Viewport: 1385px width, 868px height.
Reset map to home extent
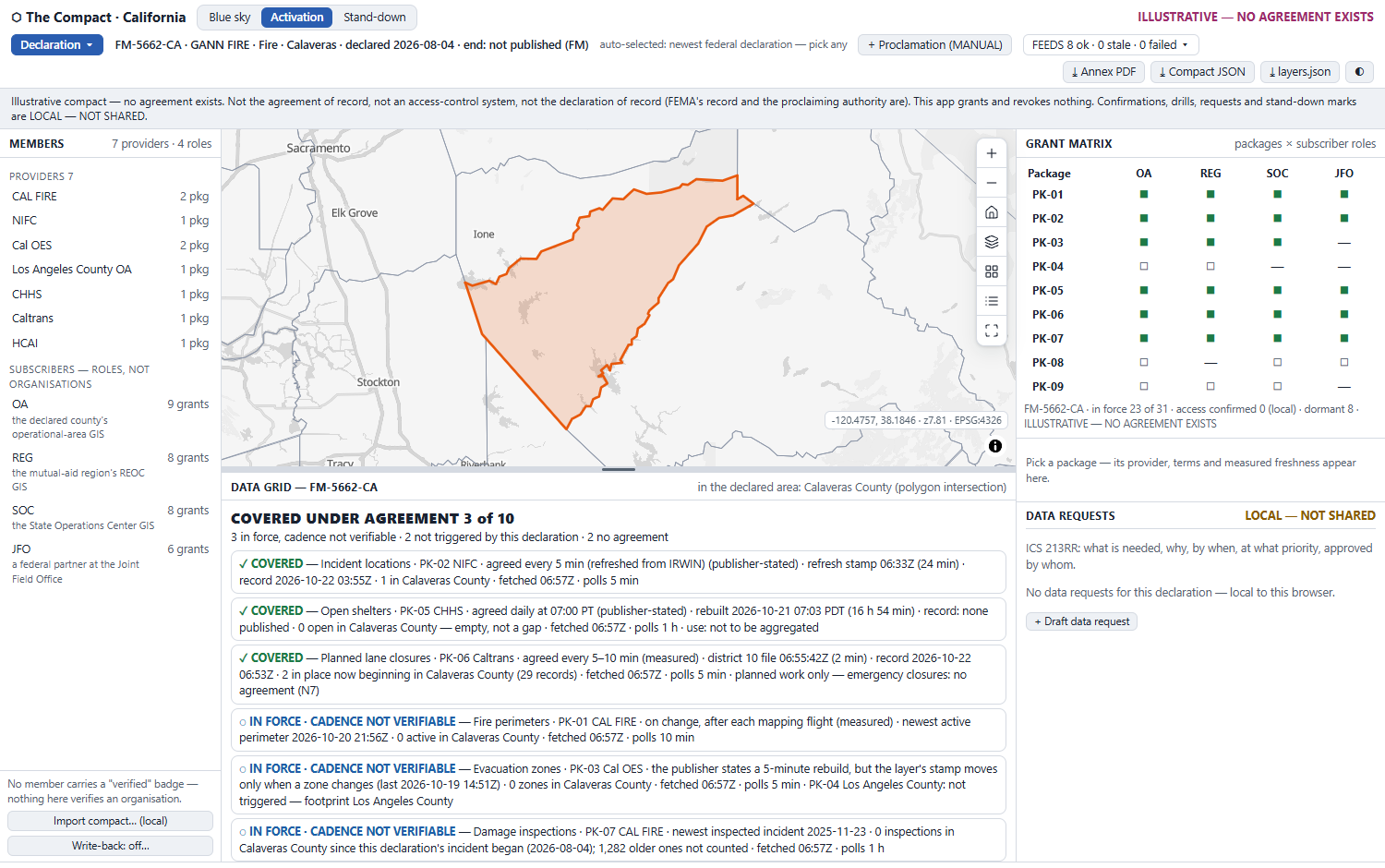click(992, 212)
